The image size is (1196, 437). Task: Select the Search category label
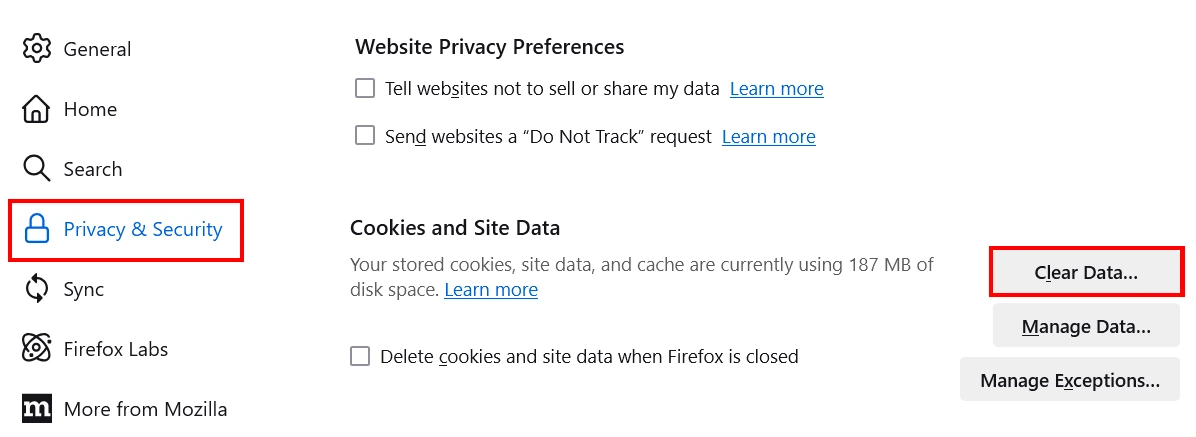(92, 169)
